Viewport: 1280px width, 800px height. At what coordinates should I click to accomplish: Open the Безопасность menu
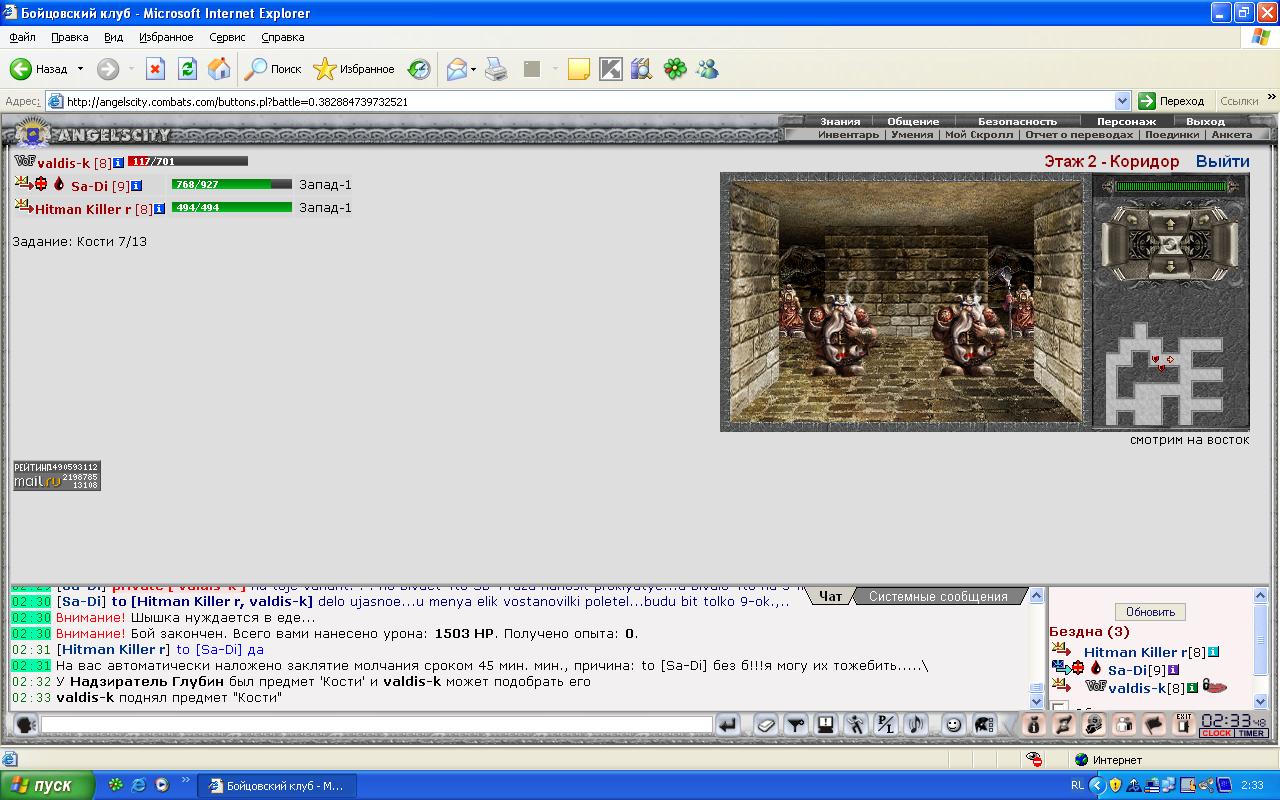[1017, 121]
